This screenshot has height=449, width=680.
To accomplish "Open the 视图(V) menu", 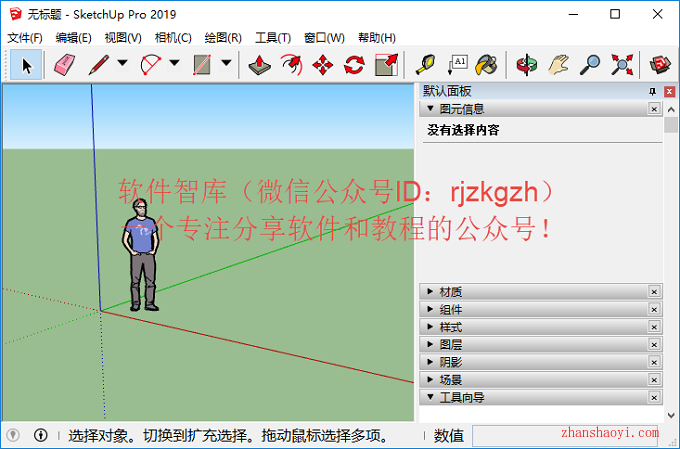I will click(x=123, y=38).
